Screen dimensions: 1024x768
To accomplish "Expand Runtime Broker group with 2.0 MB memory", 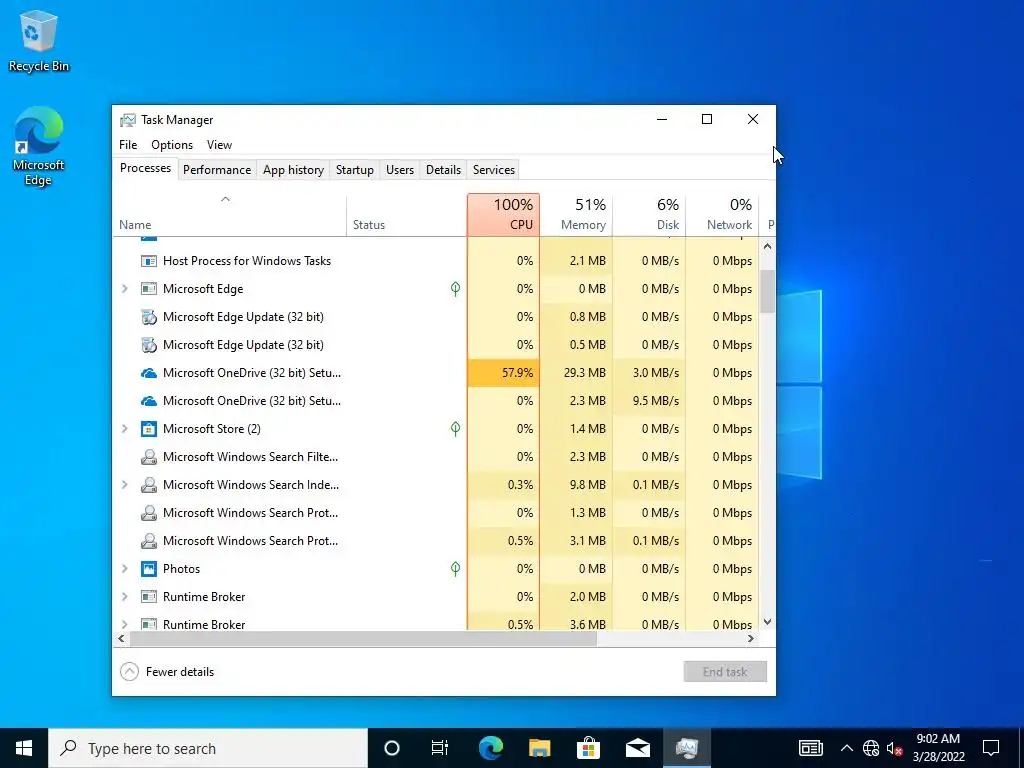I will point(125,597).
